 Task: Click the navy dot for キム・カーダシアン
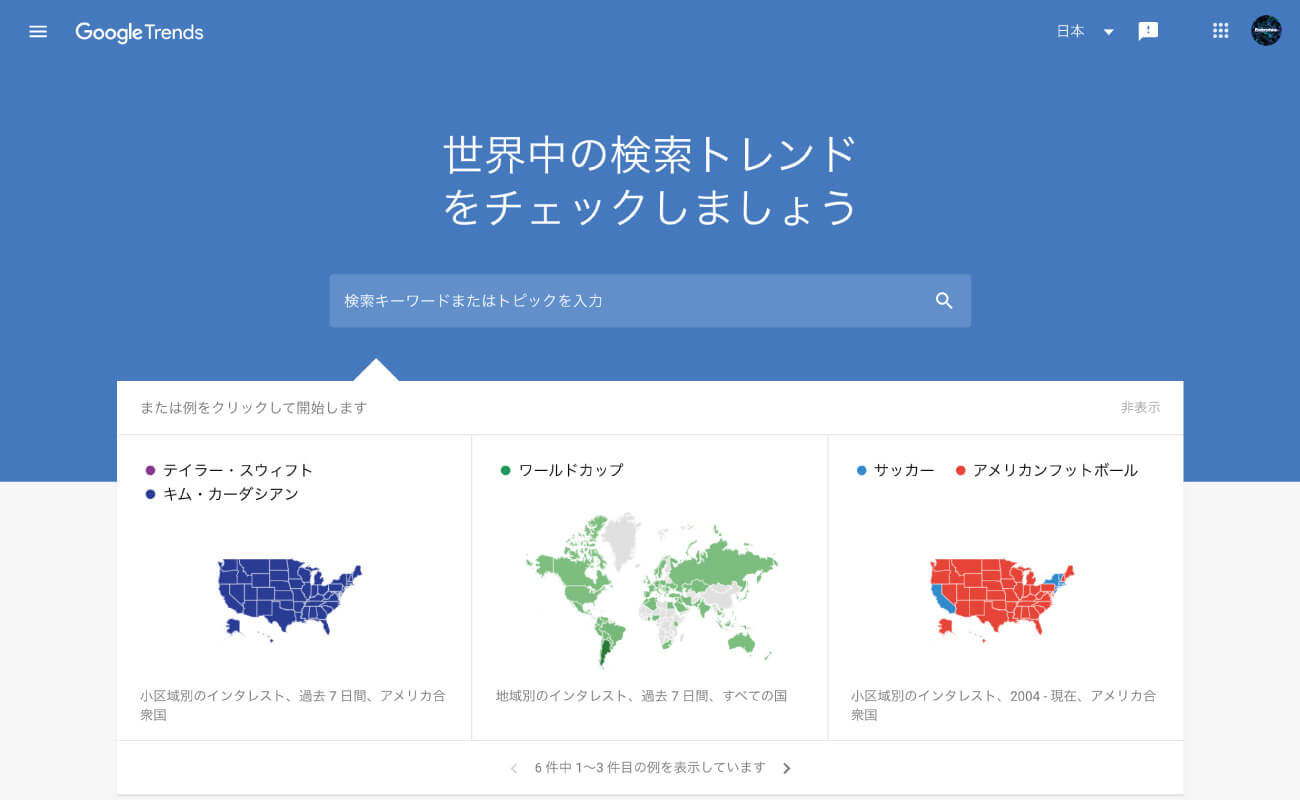click(150, 494)
